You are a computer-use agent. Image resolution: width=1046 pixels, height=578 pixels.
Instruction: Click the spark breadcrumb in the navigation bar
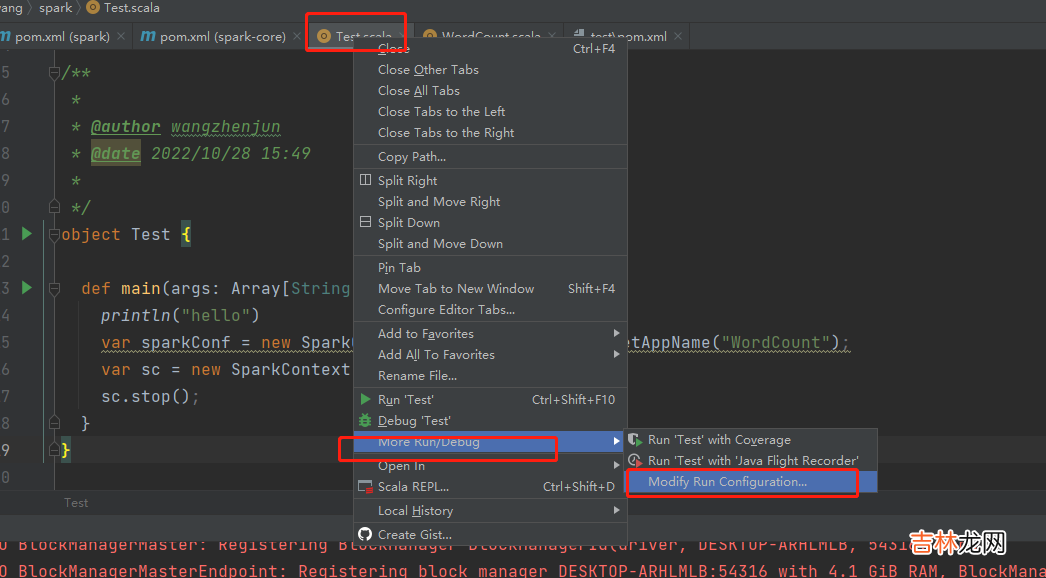(56, 7)
